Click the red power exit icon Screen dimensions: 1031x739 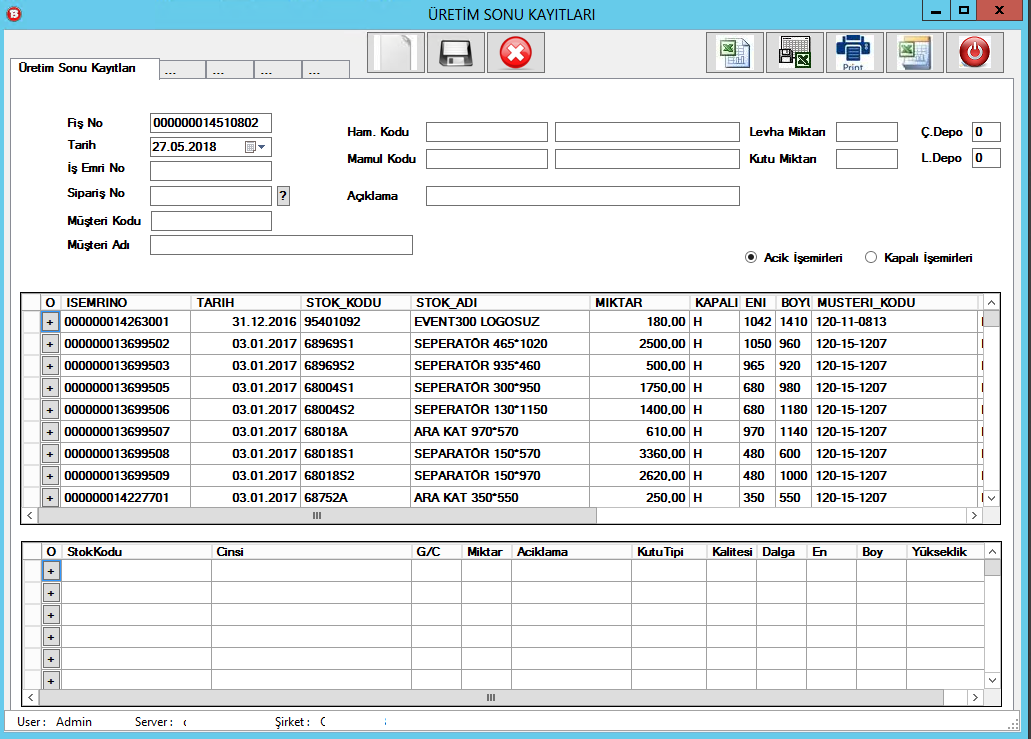click(974, 52)
